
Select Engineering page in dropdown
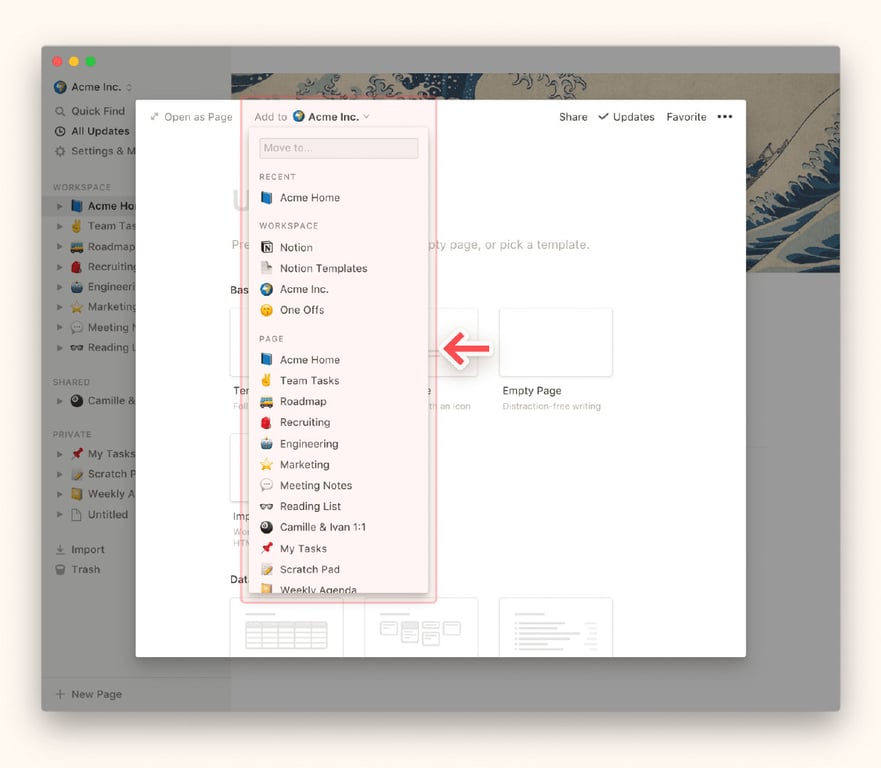338,443
